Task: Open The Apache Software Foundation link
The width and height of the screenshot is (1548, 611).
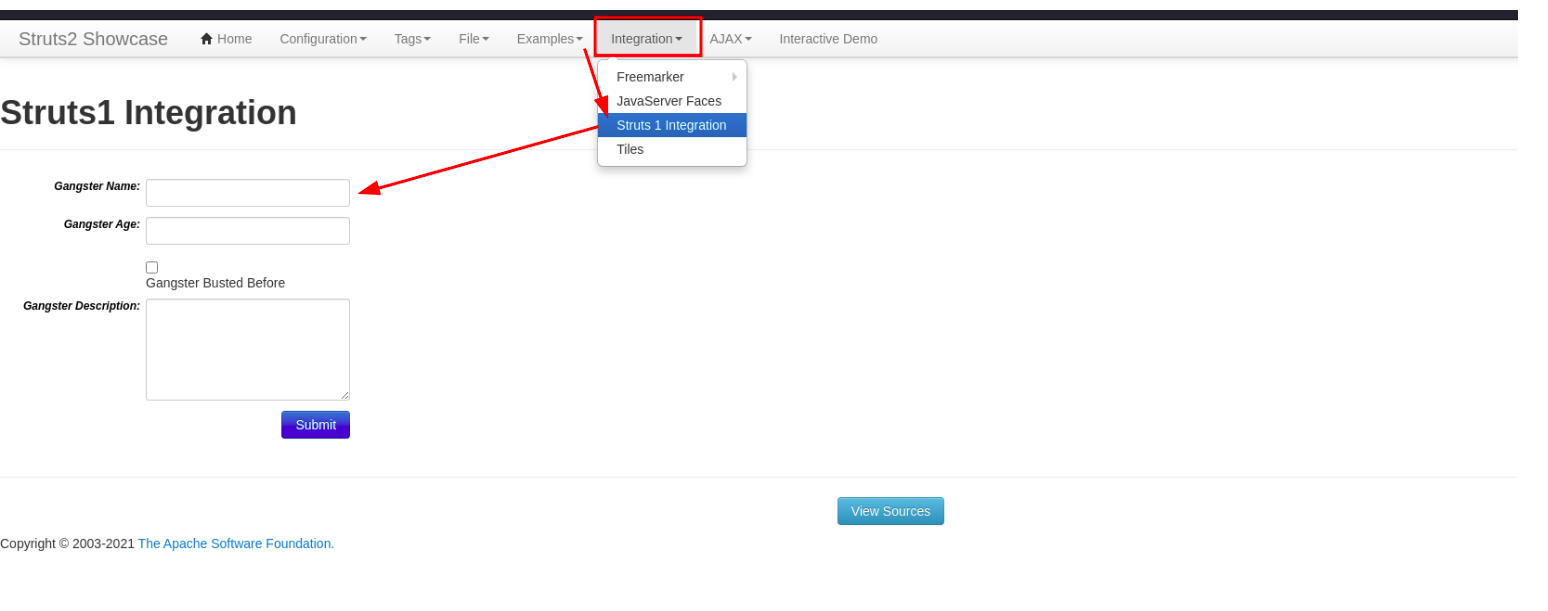Action: (236, 544)
